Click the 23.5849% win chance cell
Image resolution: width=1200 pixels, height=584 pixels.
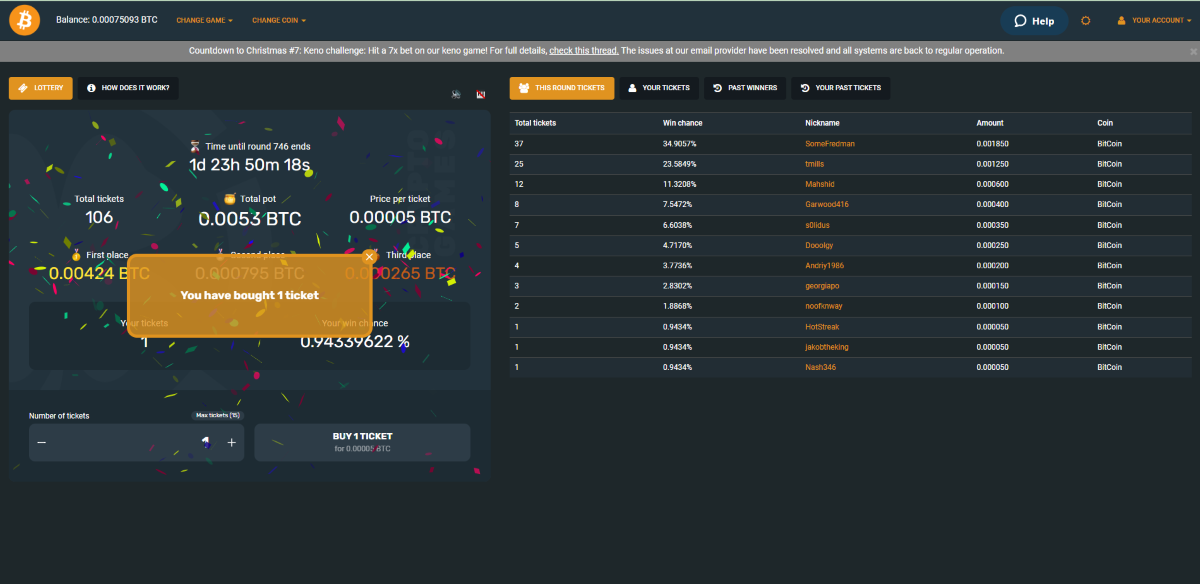[680, 164]
